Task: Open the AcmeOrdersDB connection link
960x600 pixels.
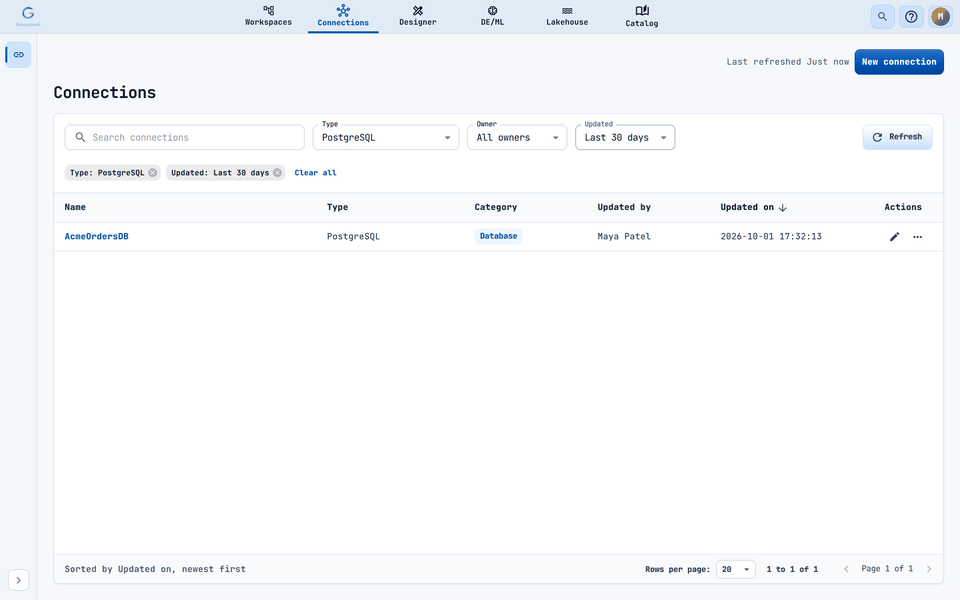Action: click(97, 236)
